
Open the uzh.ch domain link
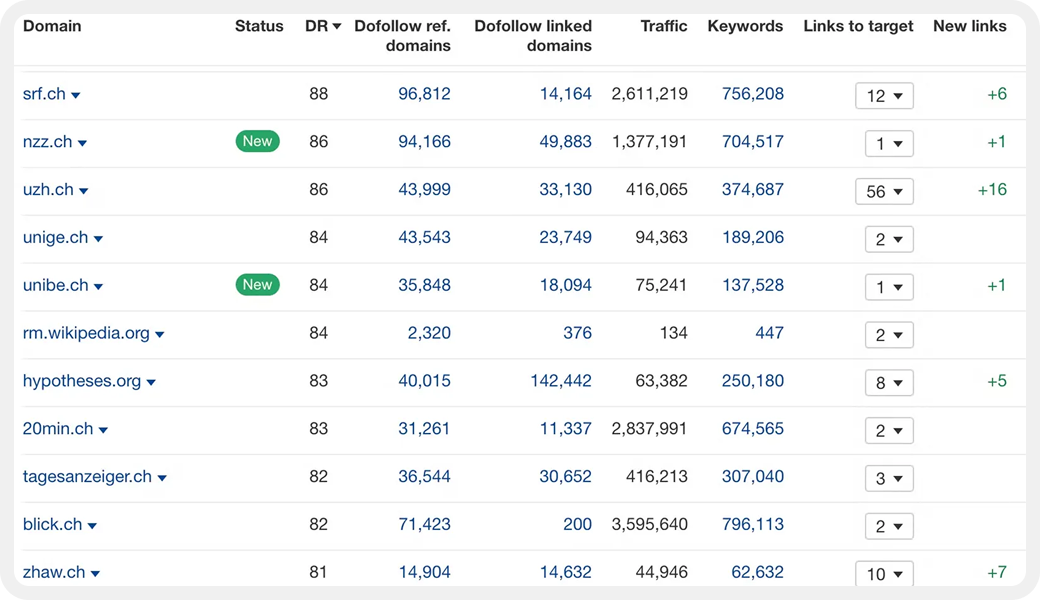tap(48, 190)
